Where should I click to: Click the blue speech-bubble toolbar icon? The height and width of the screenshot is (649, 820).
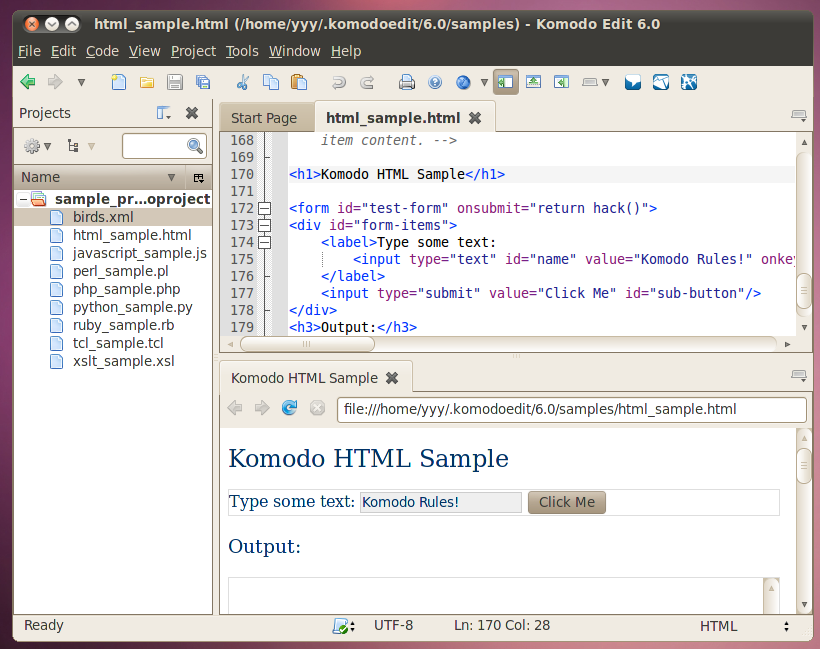(x=633, y=82)
